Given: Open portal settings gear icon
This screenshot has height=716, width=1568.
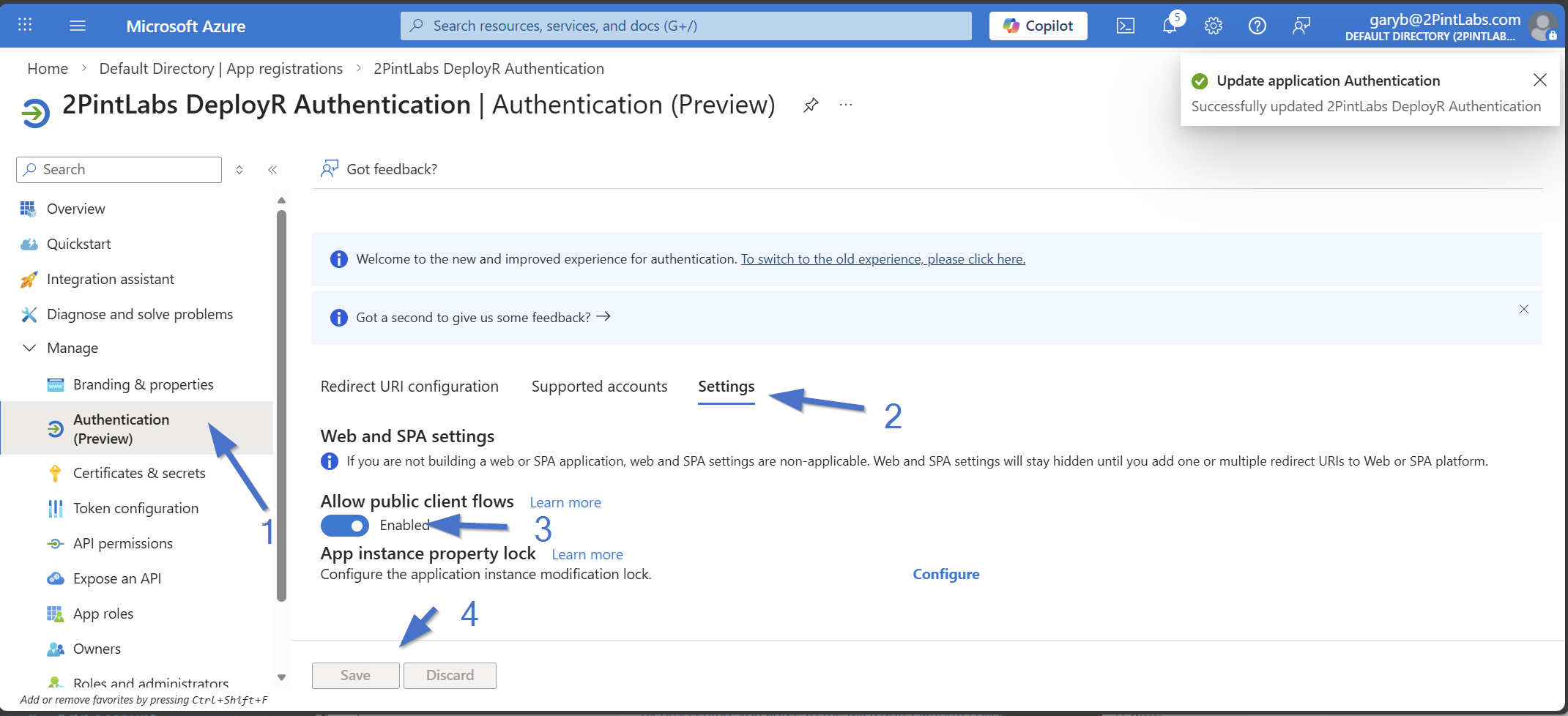Looking at the screenshot, I should point(1214,26).
